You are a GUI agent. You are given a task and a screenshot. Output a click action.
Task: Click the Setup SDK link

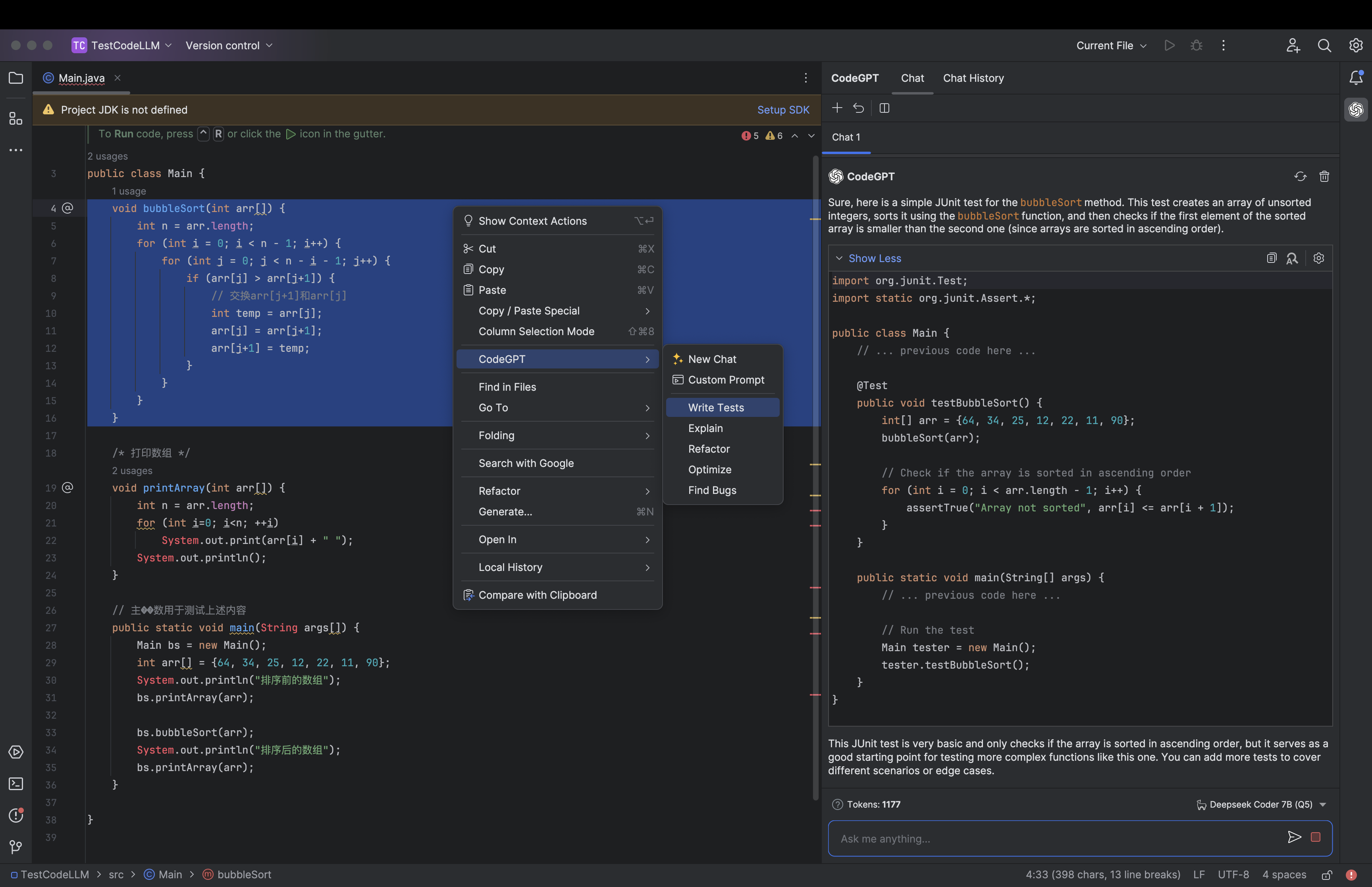point(782,110)
